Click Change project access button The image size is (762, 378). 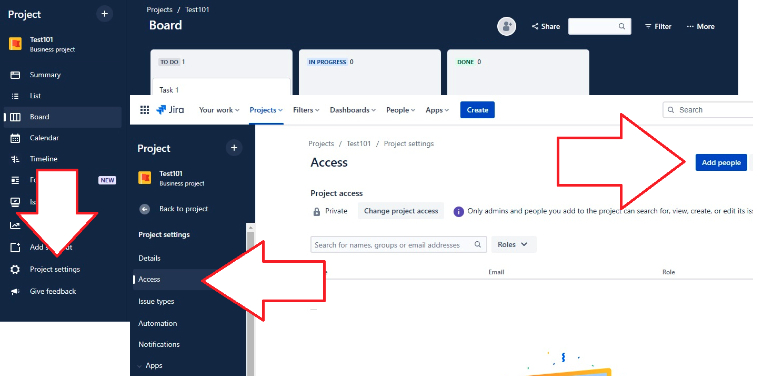tap(401, 211)
